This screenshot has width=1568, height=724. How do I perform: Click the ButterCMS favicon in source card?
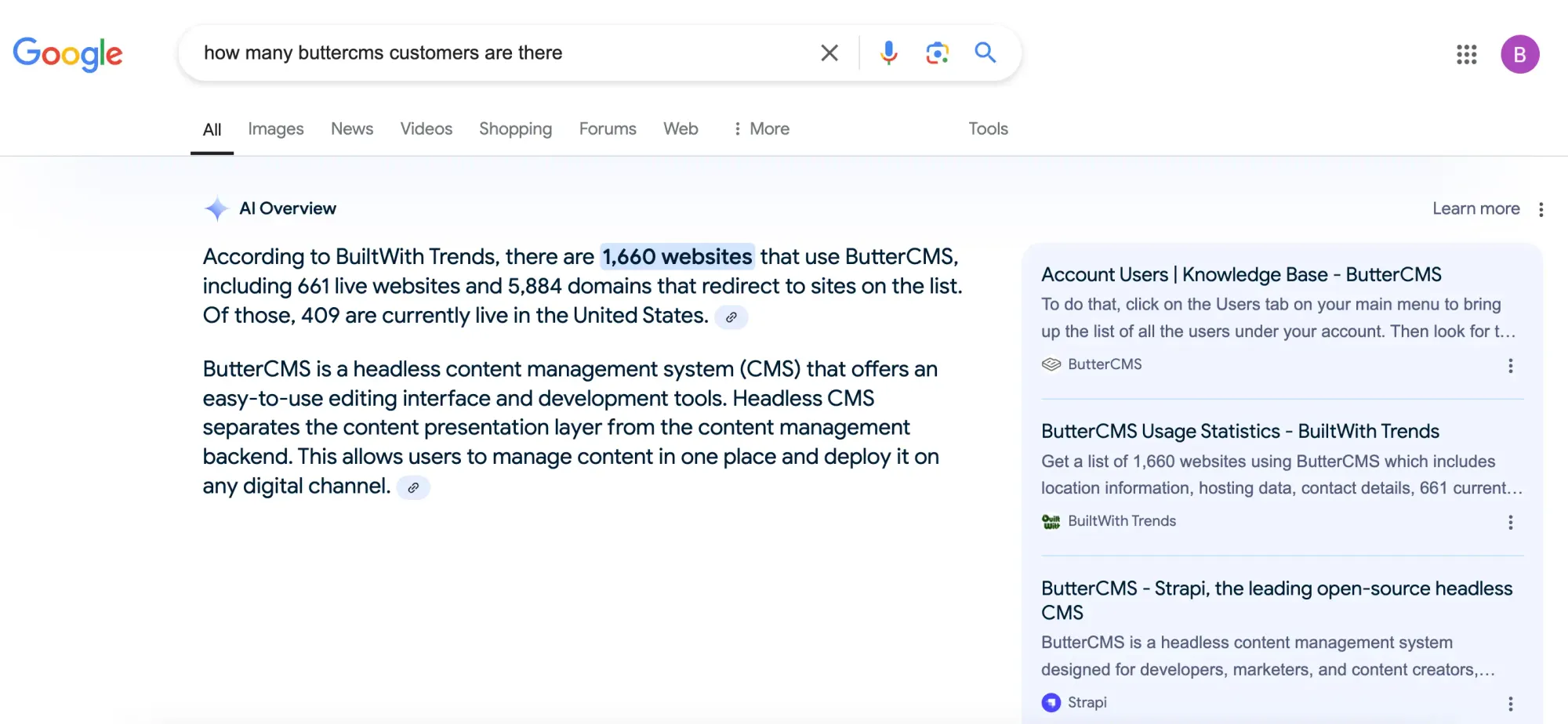point(1051,364)
